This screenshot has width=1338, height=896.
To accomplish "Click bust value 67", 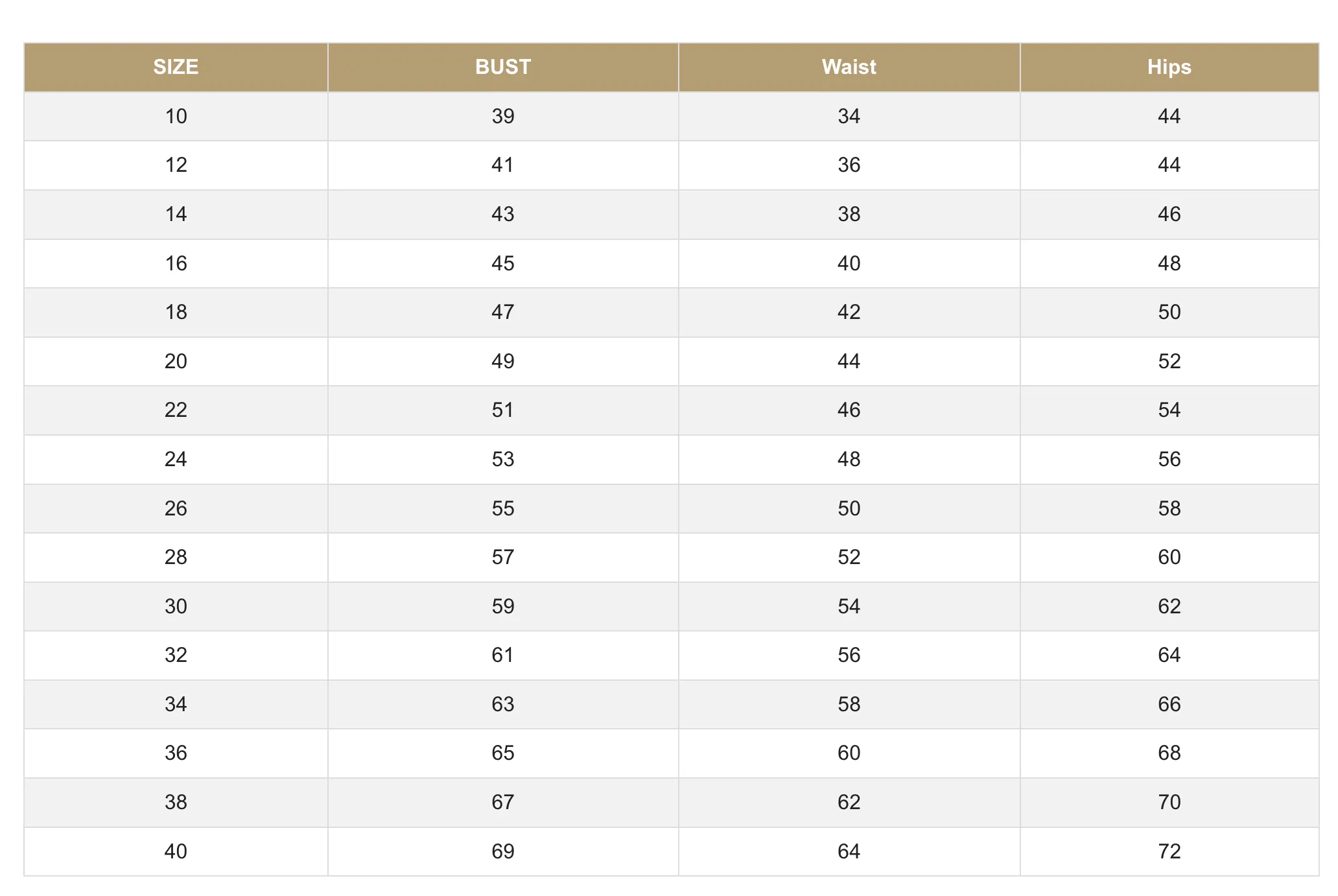I will pyautogui.click(x=503, y=802).
